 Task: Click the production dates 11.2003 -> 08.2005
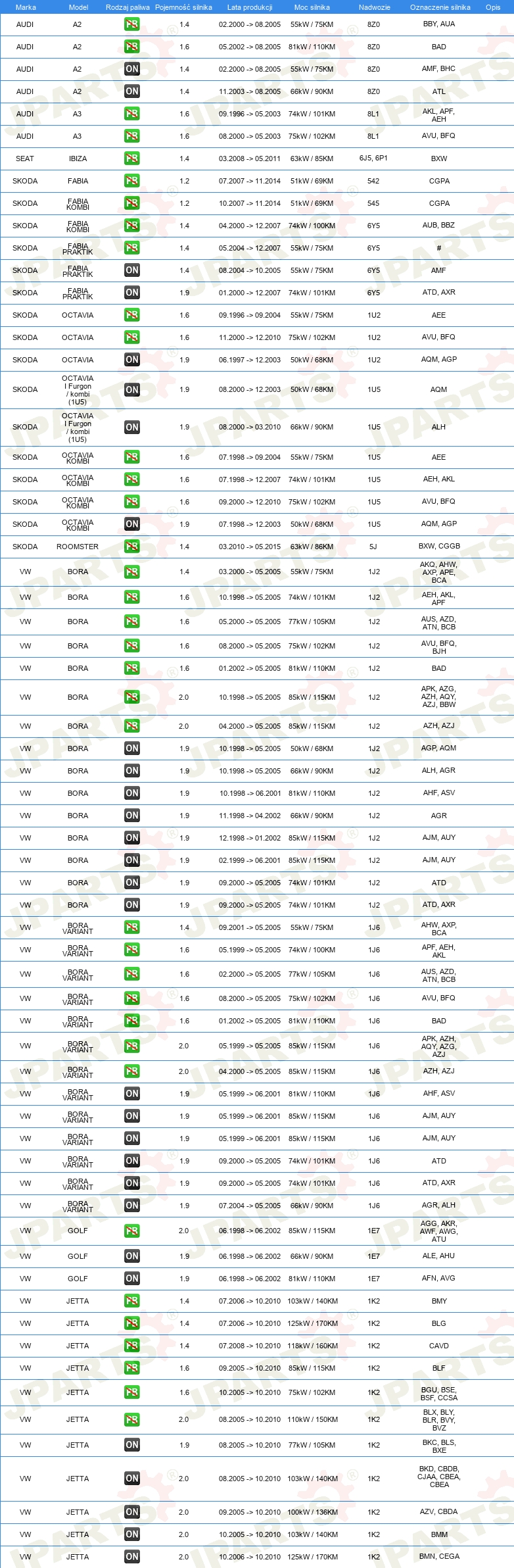click(250, 91)
